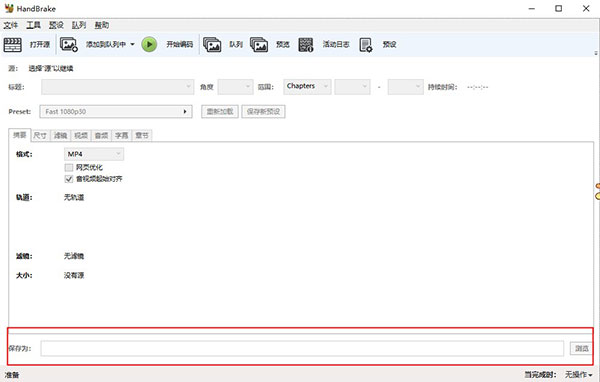
Task: Open the preview window icon
Action: 259,45
